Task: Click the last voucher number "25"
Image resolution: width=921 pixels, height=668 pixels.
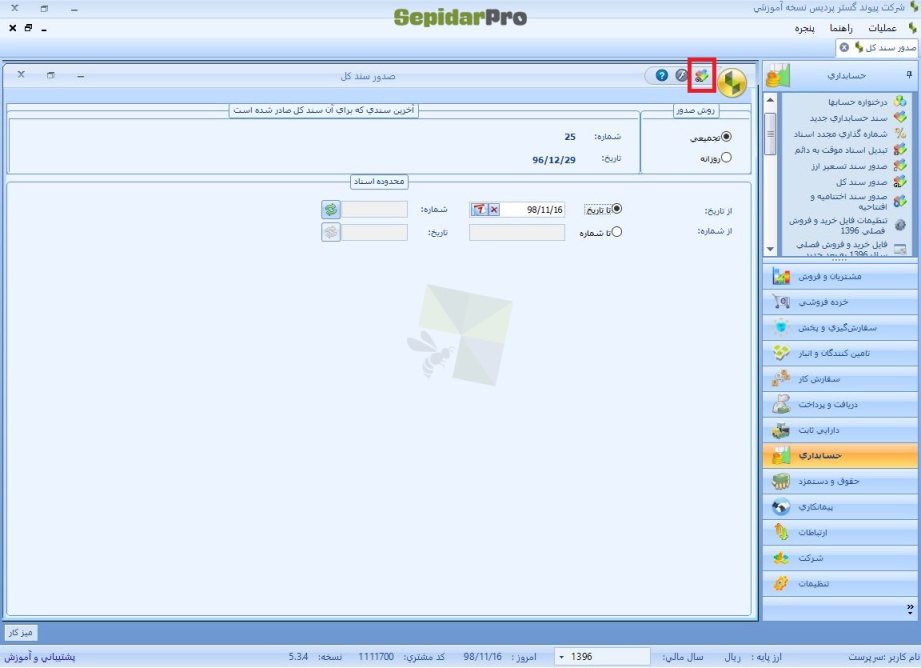Action: (x=570, y=136)
